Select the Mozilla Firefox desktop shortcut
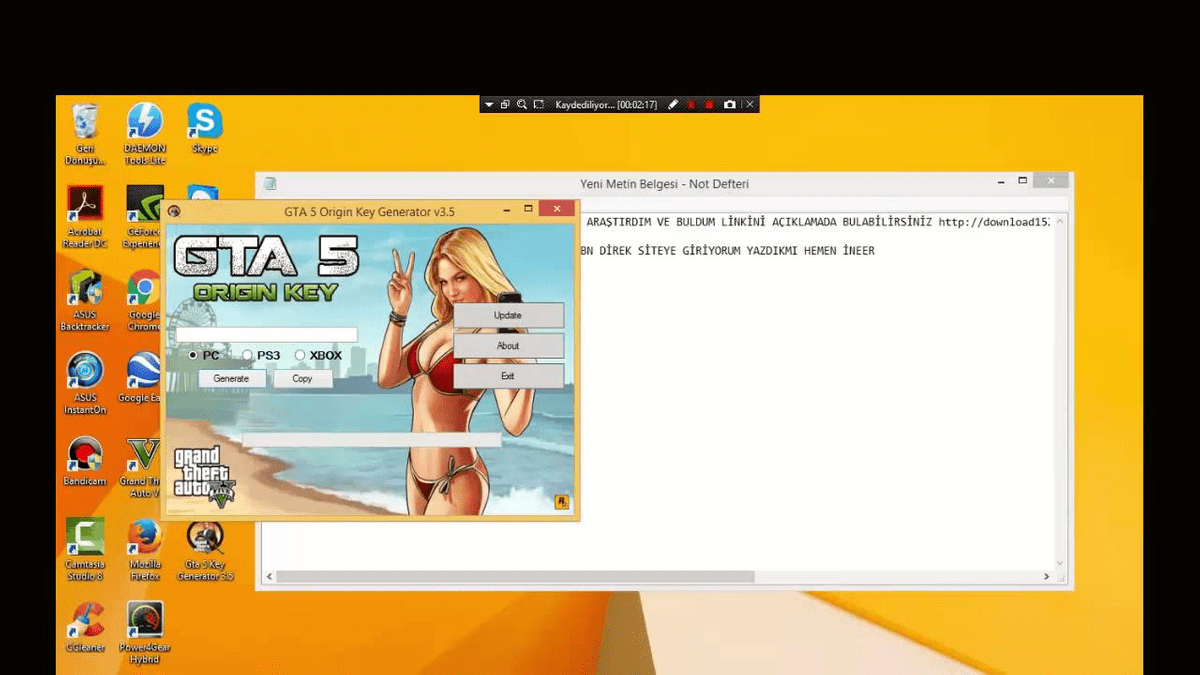 tap(145, 549)
